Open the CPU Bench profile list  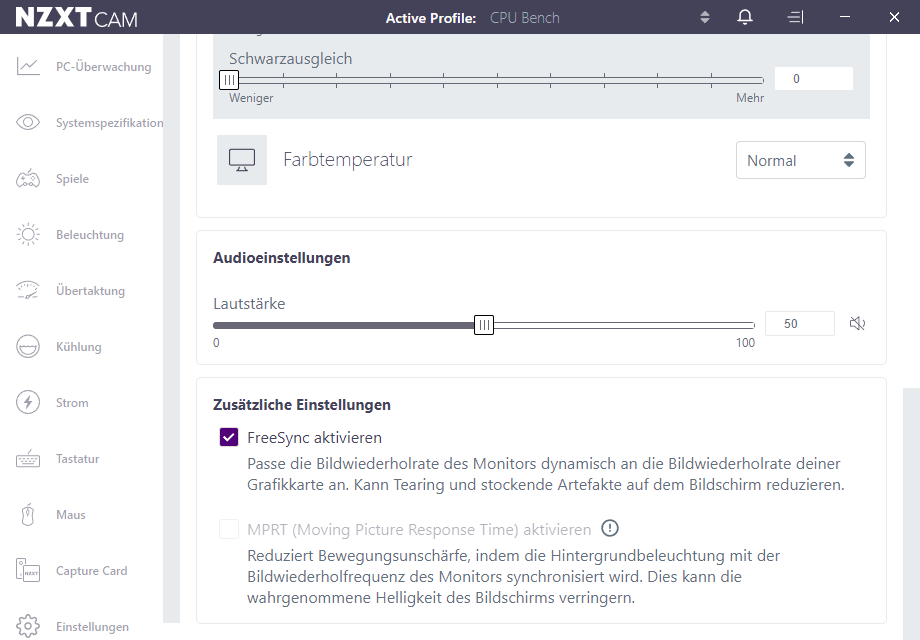click(525, 18)
